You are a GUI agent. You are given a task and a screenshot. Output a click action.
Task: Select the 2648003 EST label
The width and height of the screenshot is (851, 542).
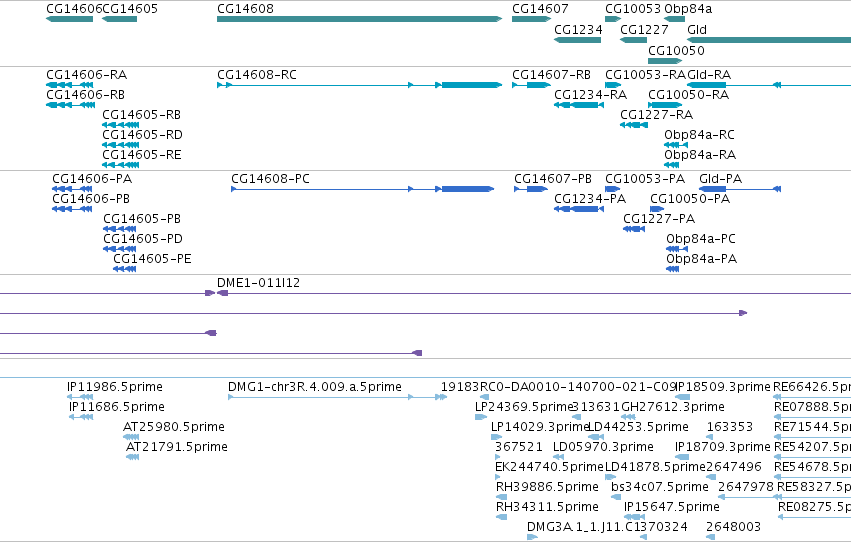[x=734, y=528]
